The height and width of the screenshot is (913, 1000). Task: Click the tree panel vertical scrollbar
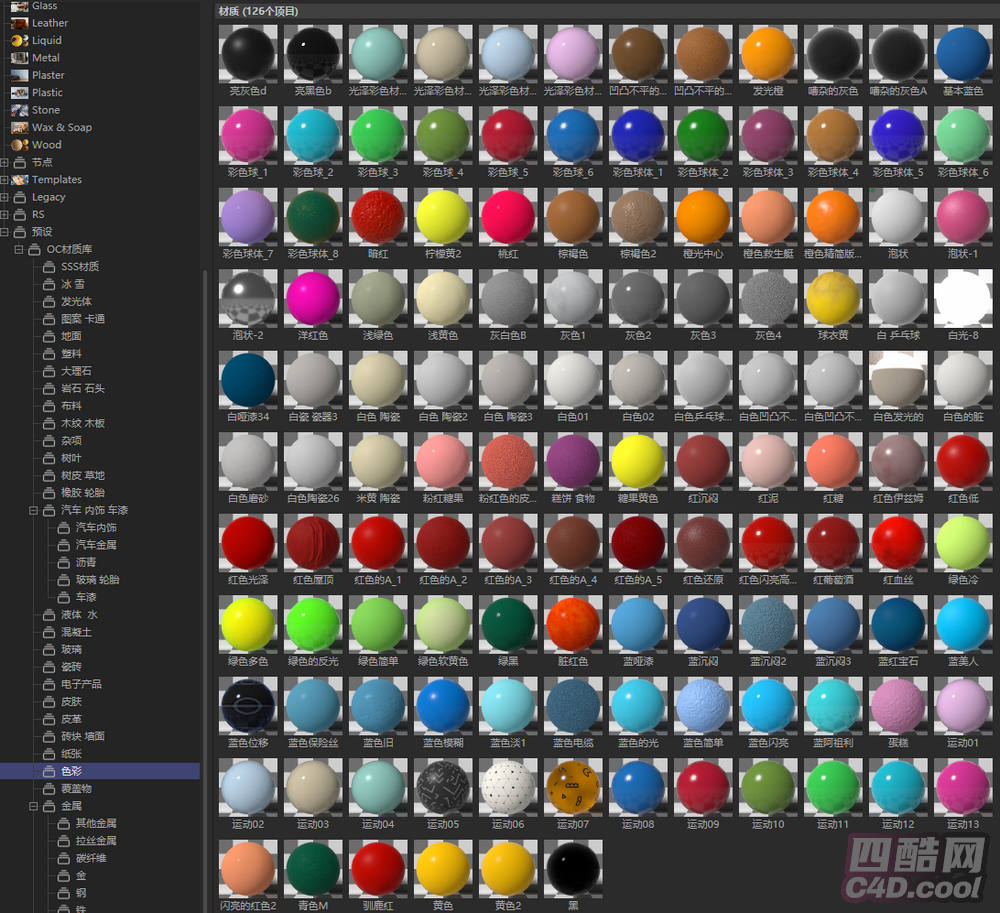coord(205,500)
